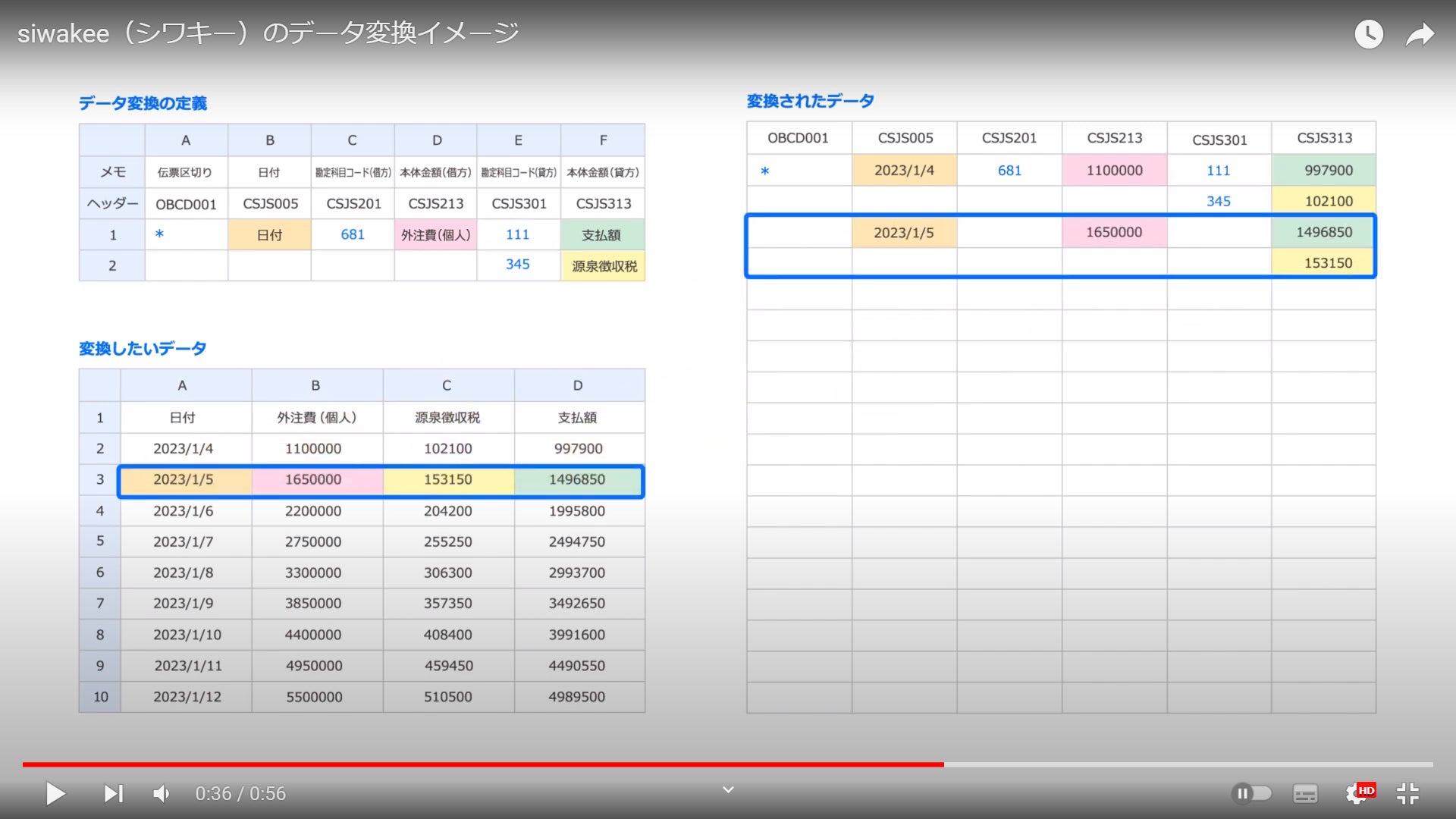Turn on subtitles with the captions icon
Viewport: 1456px width, 819px height.
point(1304,793)
